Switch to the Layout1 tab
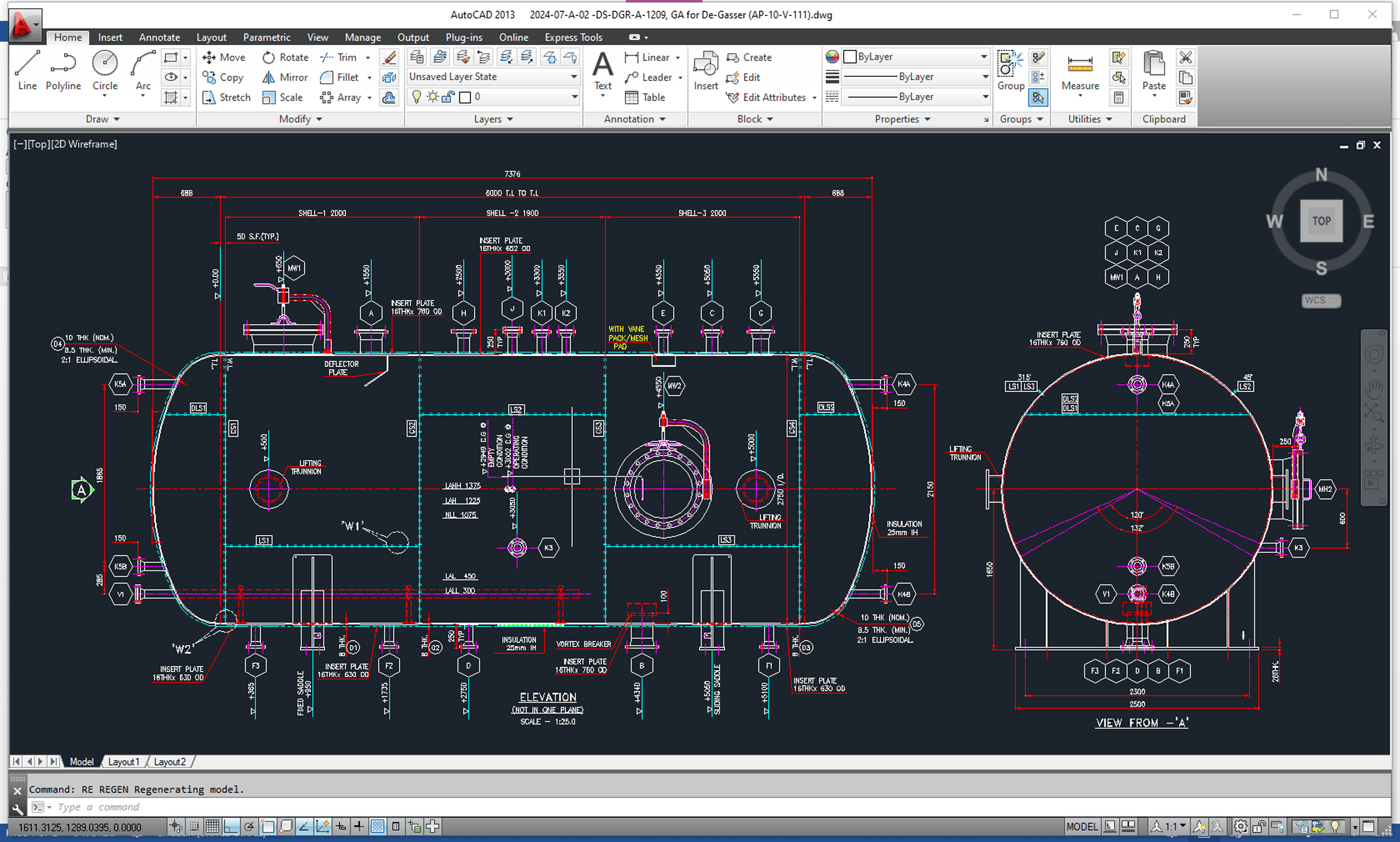This screenshot has width=1400, height=842. pos(123,762)
